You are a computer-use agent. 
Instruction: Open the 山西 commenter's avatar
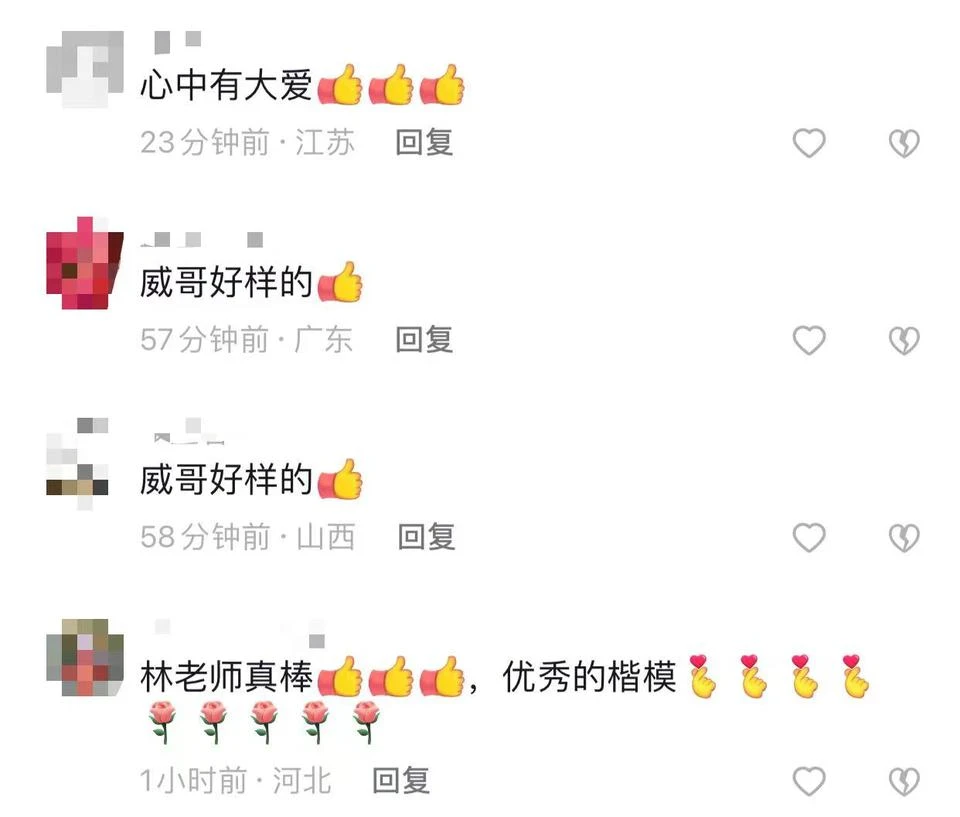click(x=78, y=464)
